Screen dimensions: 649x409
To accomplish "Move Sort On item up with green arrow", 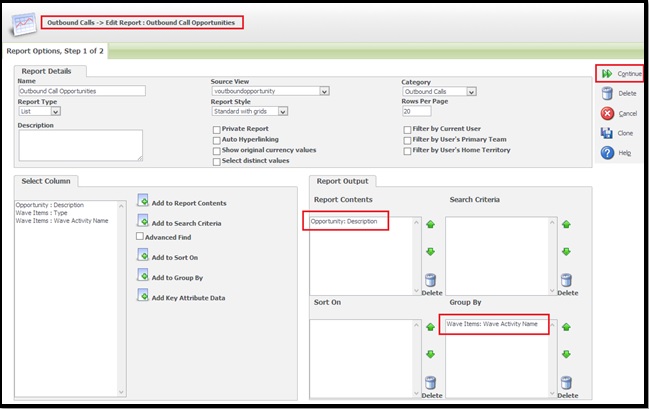I will [x=430, y=327].
